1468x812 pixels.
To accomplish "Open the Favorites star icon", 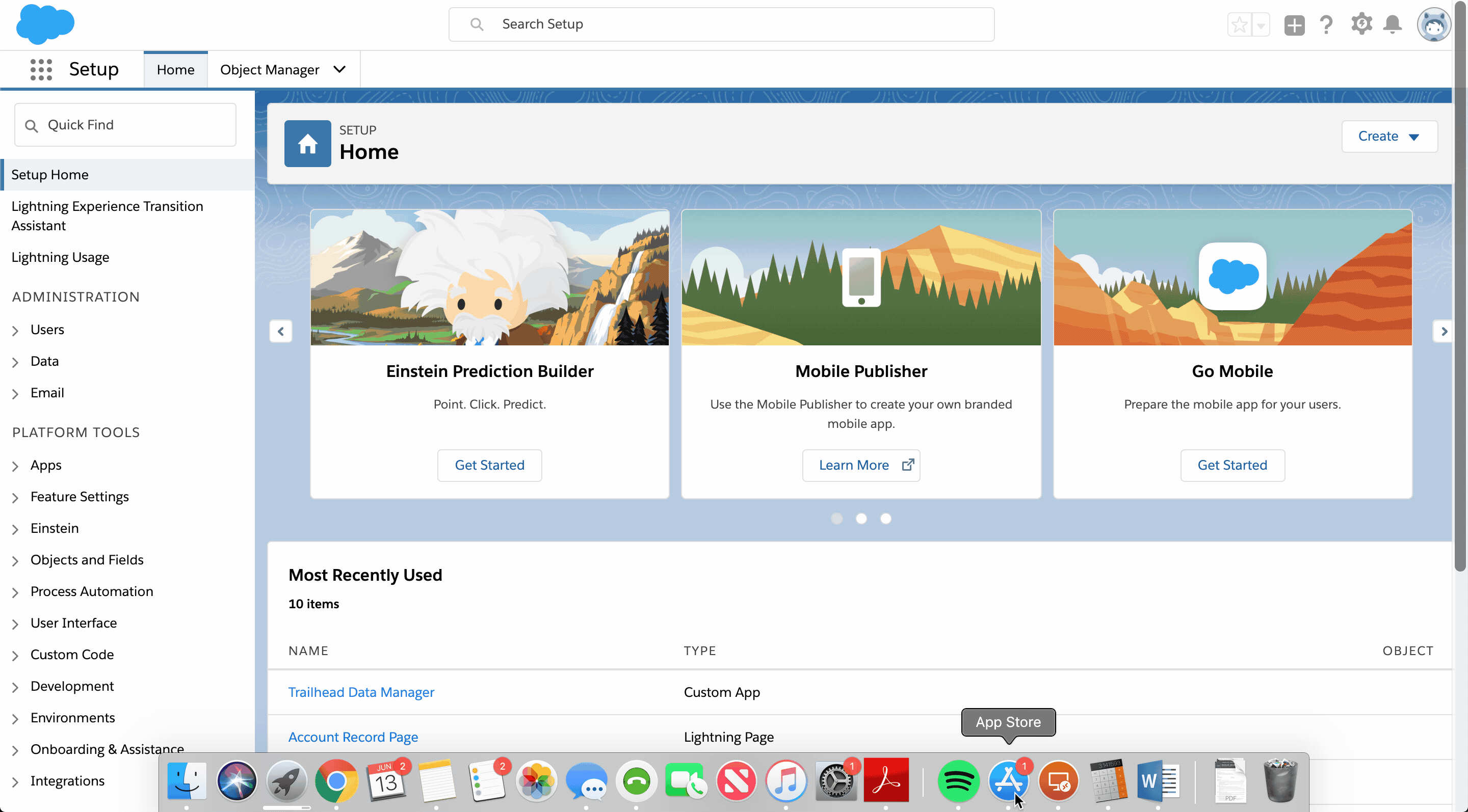I will click(1240, 24).
